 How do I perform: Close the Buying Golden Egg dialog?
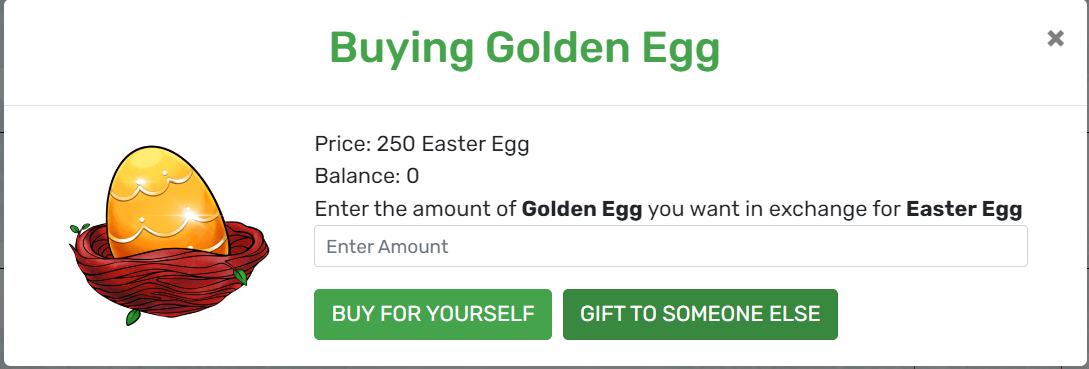(1055, 38)
